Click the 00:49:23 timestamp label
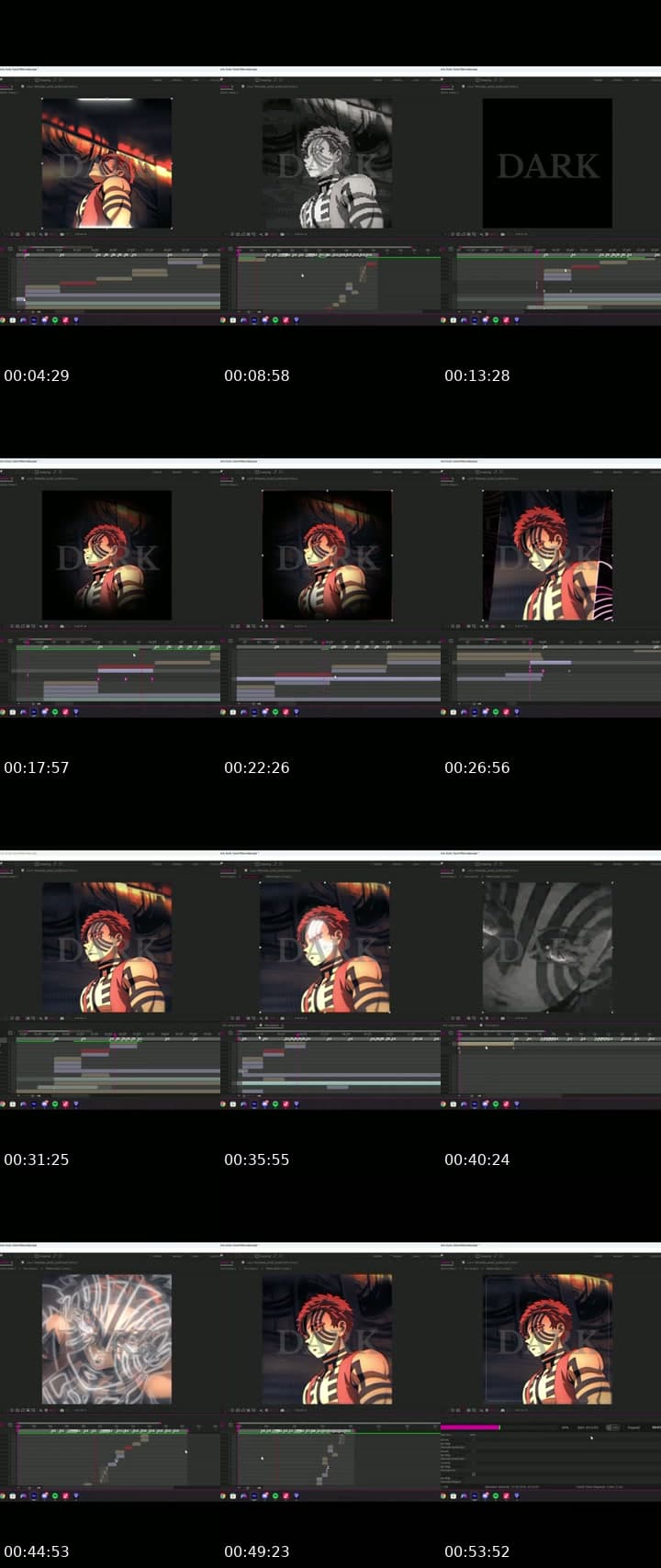 (257, 1551)
